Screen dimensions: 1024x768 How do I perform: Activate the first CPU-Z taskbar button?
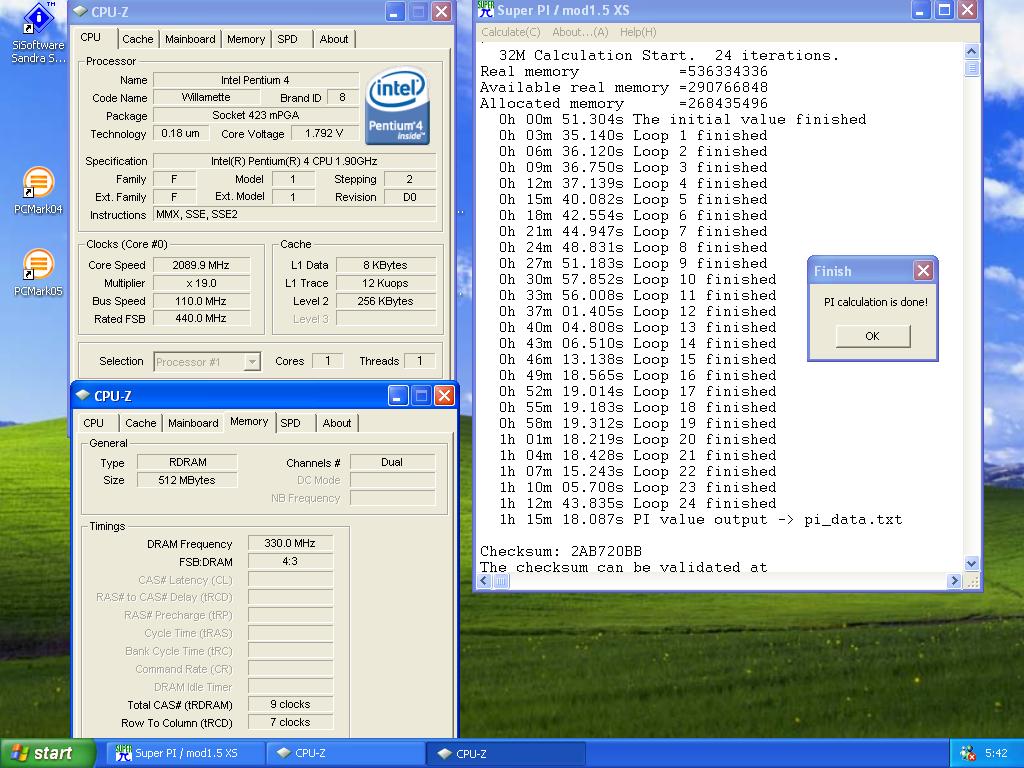344,754
